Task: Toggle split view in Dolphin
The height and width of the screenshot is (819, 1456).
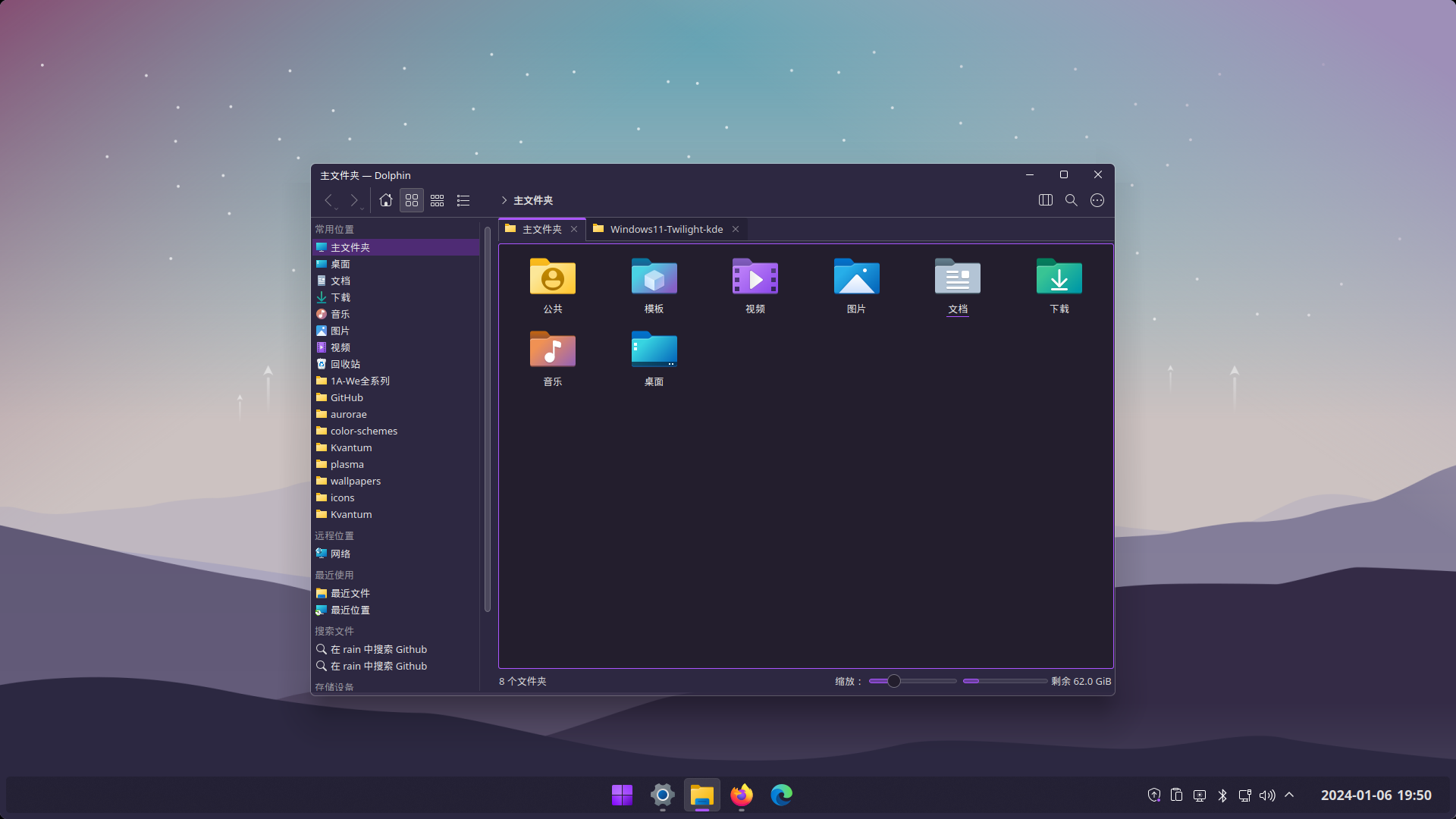Action: tap(1046, 200)
